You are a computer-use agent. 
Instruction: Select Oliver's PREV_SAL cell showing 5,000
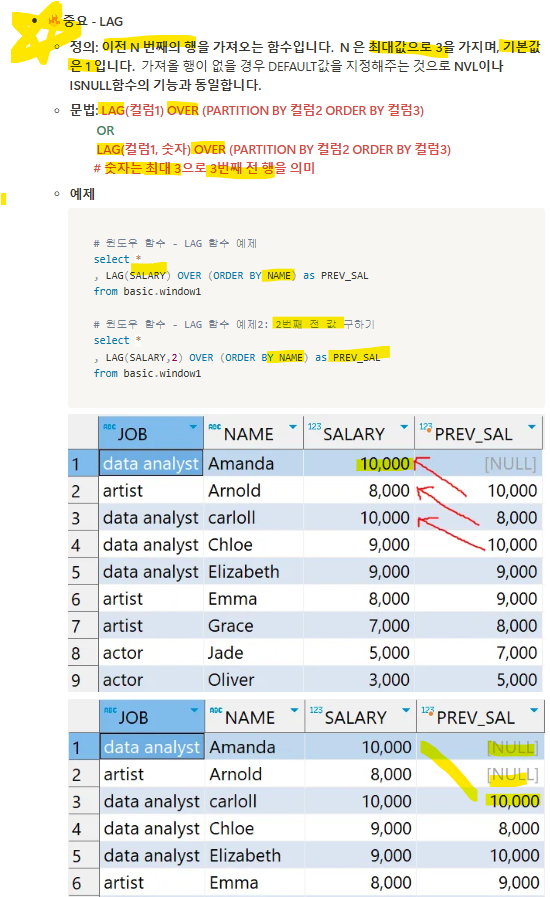478,680
